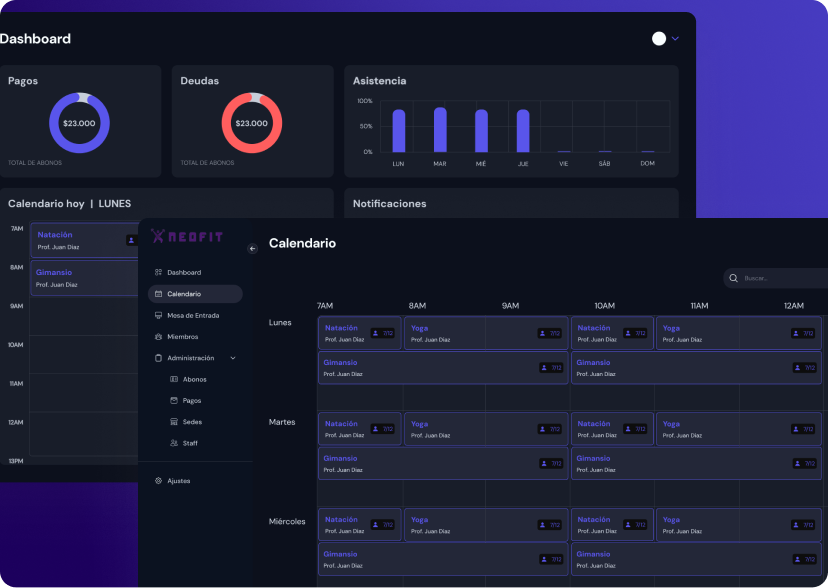The image size is (828, 588).
Task: Click the Miembros people icon
Action: tap(158, 337)
